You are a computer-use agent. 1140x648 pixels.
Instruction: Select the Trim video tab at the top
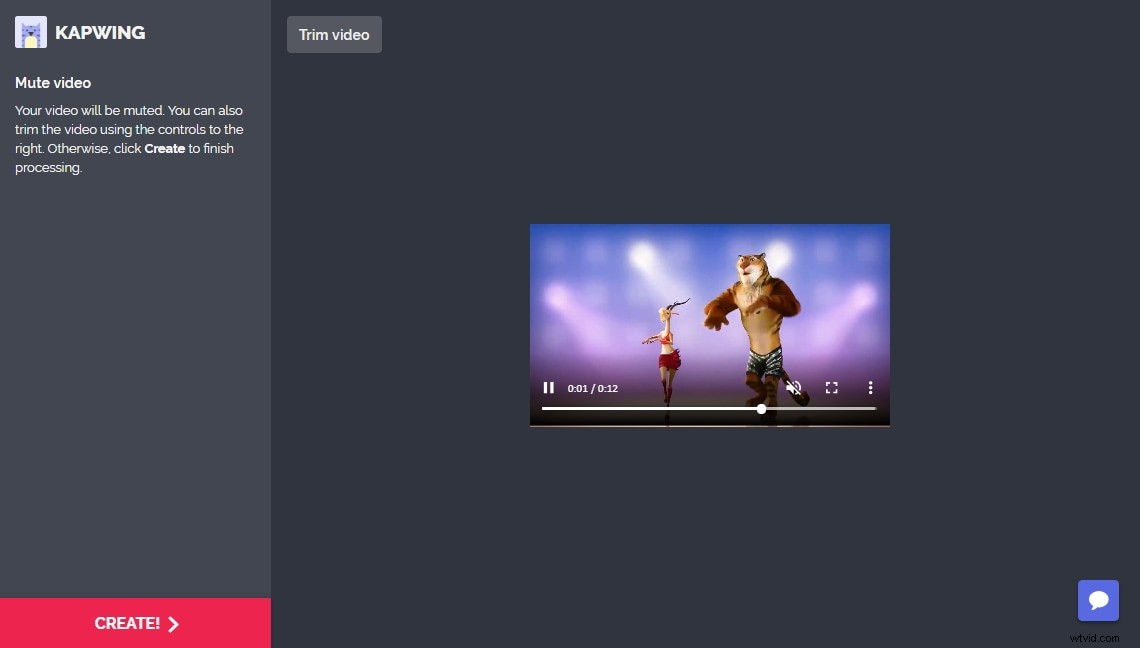[334, 34]
